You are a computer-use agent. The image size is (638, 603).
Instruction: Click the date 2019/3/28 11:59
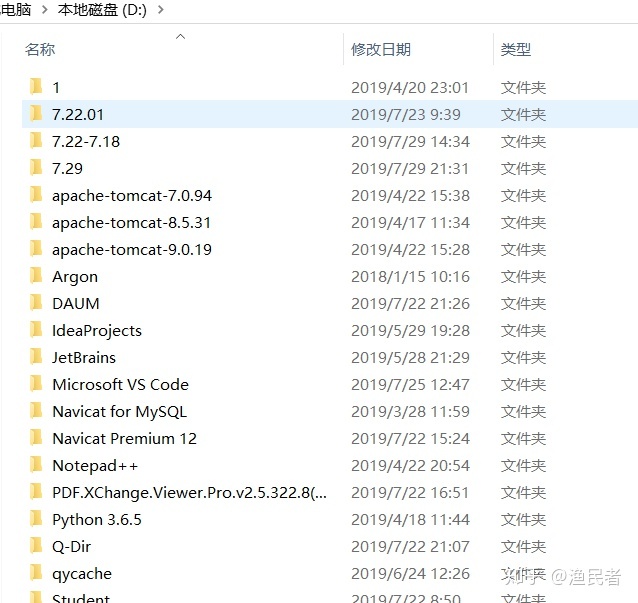coord(411,411)
